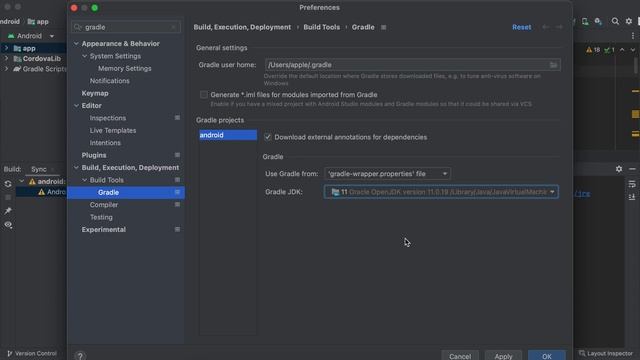Switch to the Sync tab in Build panel
Viewport: 640px width, 360px height.
[39, 169]
